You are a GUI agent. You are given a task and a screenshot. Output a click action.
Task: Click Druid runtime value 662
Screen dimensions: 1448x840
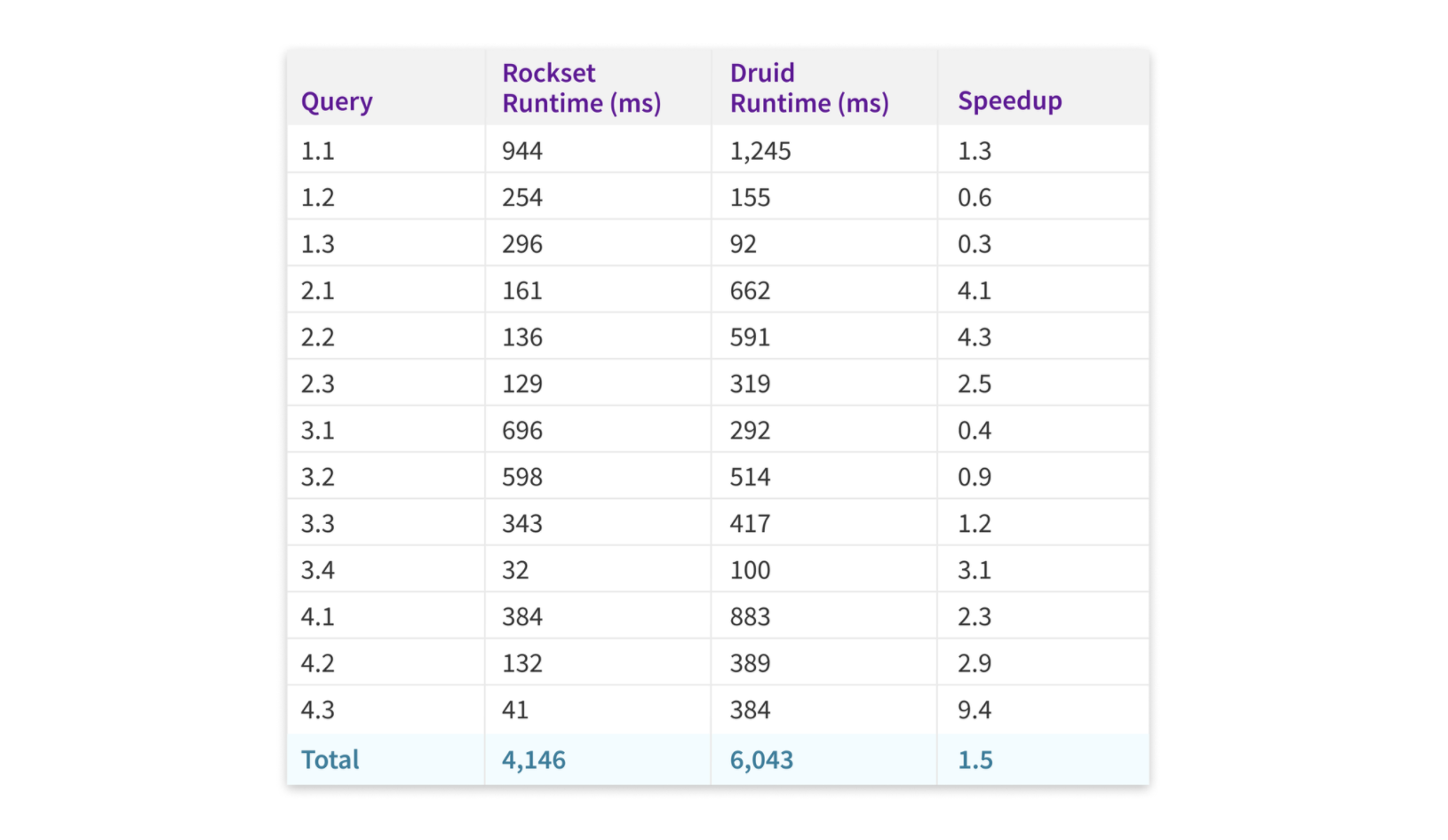751,290
